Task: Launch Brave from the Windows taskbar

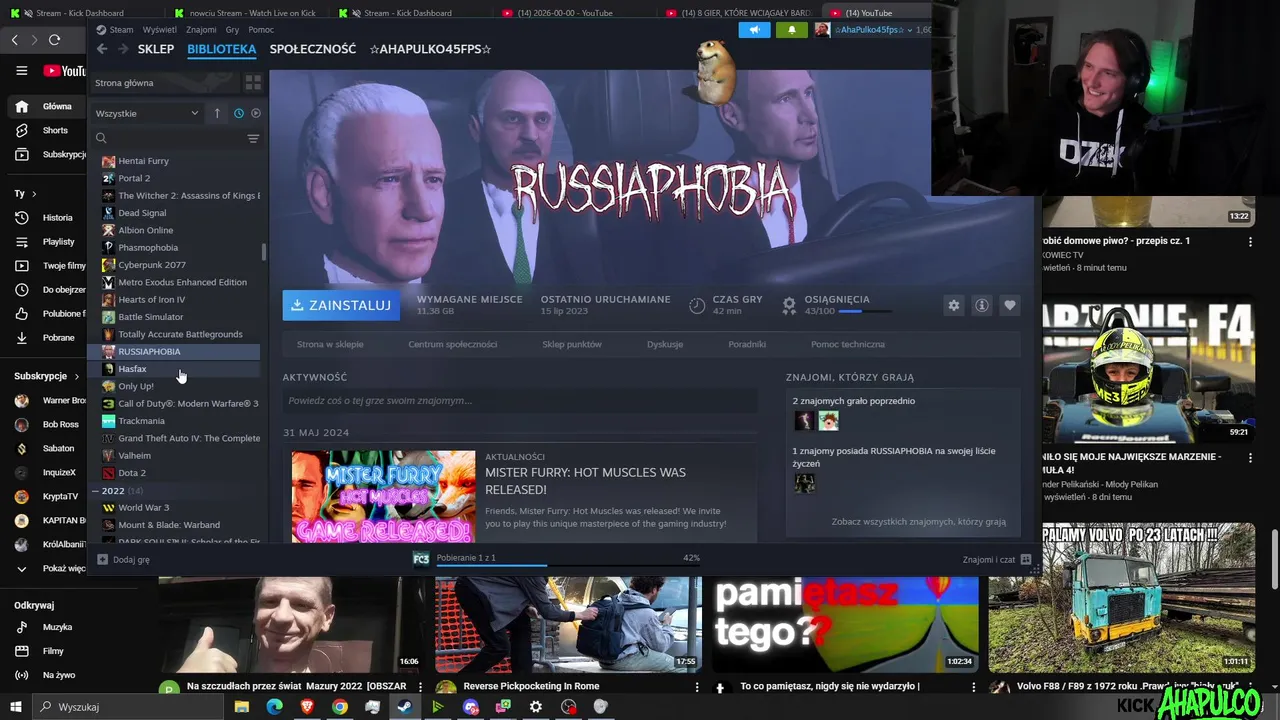Action: click(307, 706)
